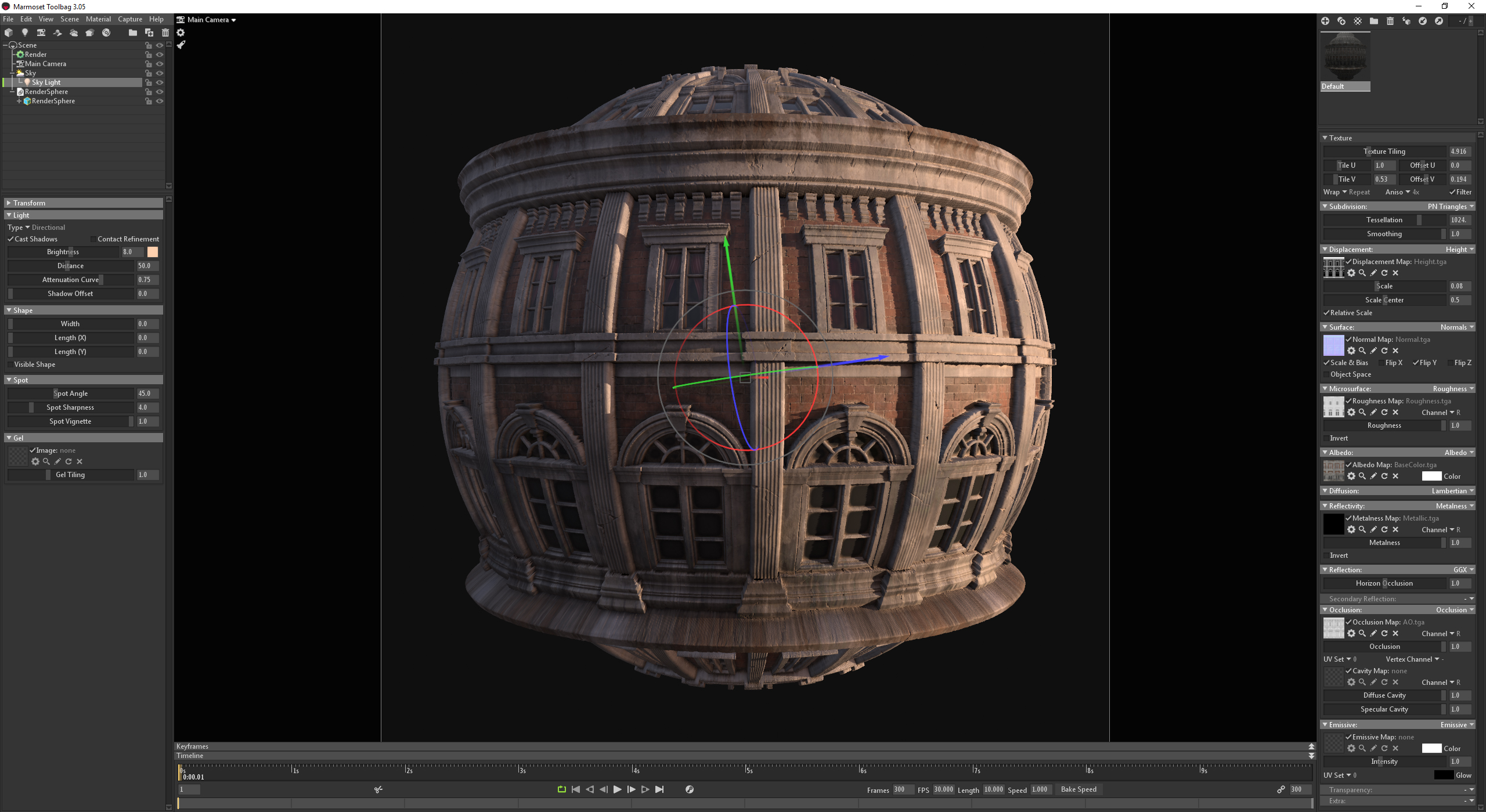Select Sky item in scene tree

pos(30,73)
